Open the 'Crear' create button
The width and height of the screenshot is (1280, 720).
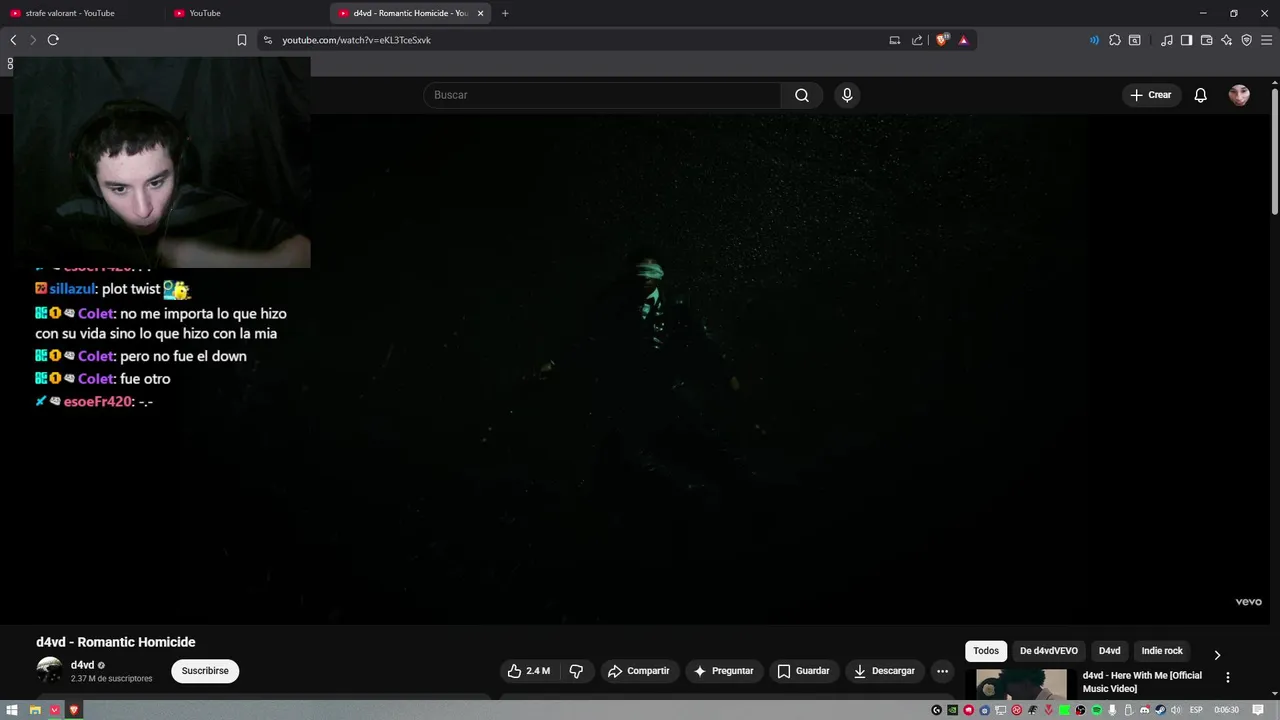tap(1151, 95)
